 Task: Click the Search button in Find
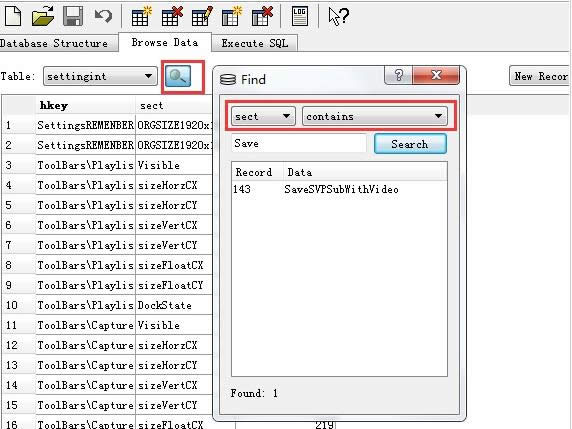(x=410, y=144)
